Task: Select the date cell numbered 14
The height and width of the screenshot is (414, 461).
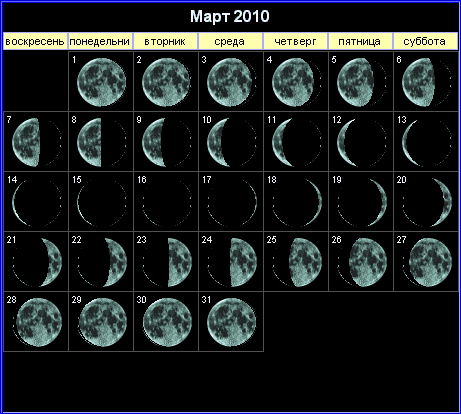Action: point(36,201)
